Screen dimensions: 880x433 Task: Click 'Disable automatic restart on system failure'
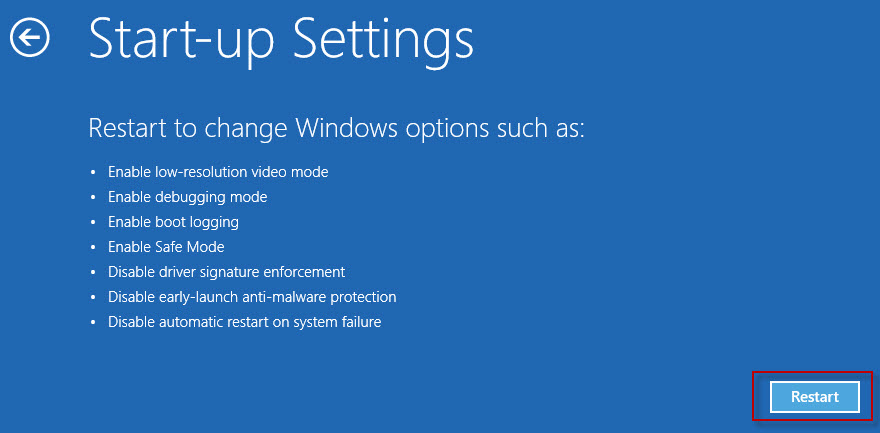[244, 323]
